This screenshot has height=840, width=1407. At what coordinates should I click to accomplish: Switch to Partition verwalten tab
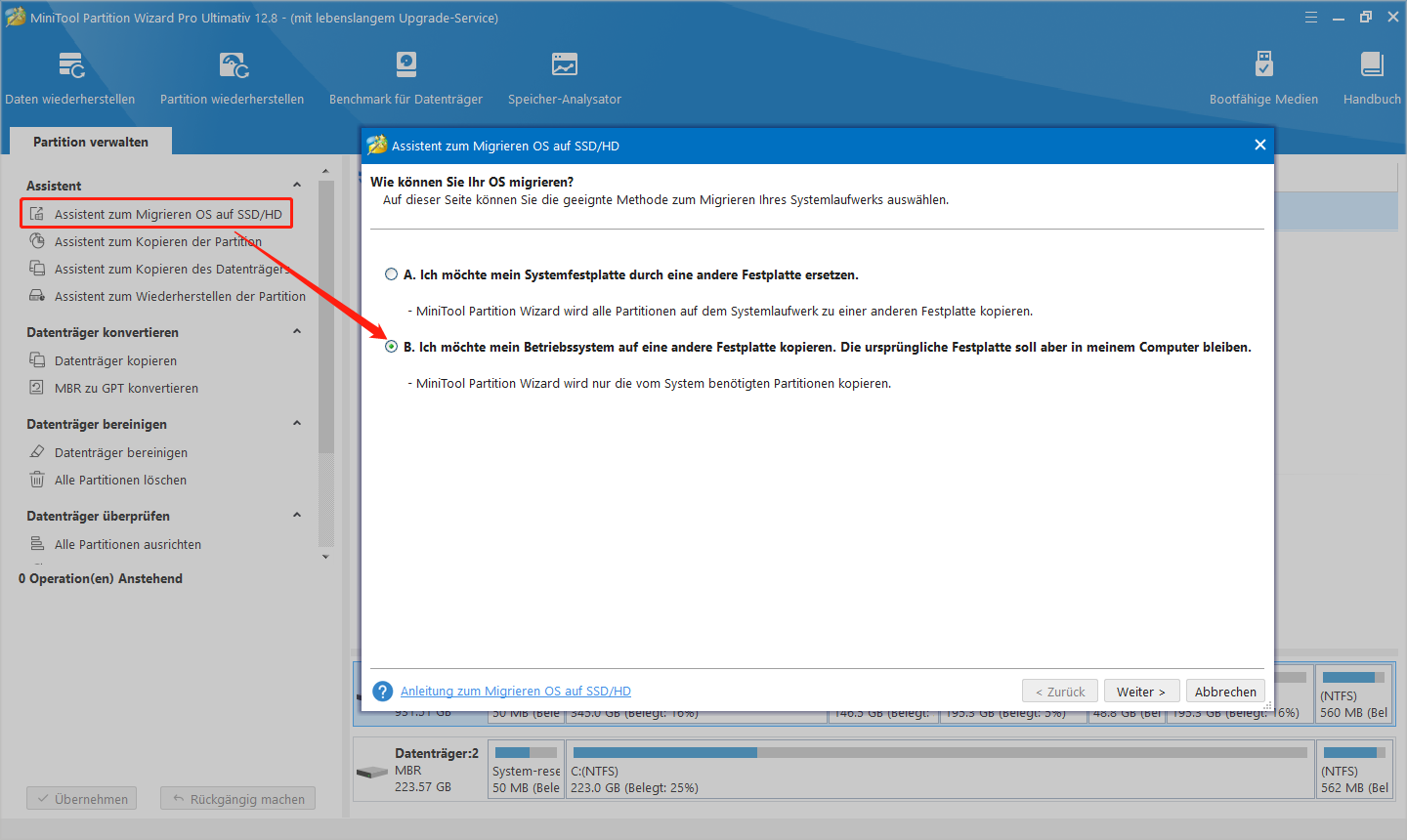pyautogui.click(x=91, y=142)
